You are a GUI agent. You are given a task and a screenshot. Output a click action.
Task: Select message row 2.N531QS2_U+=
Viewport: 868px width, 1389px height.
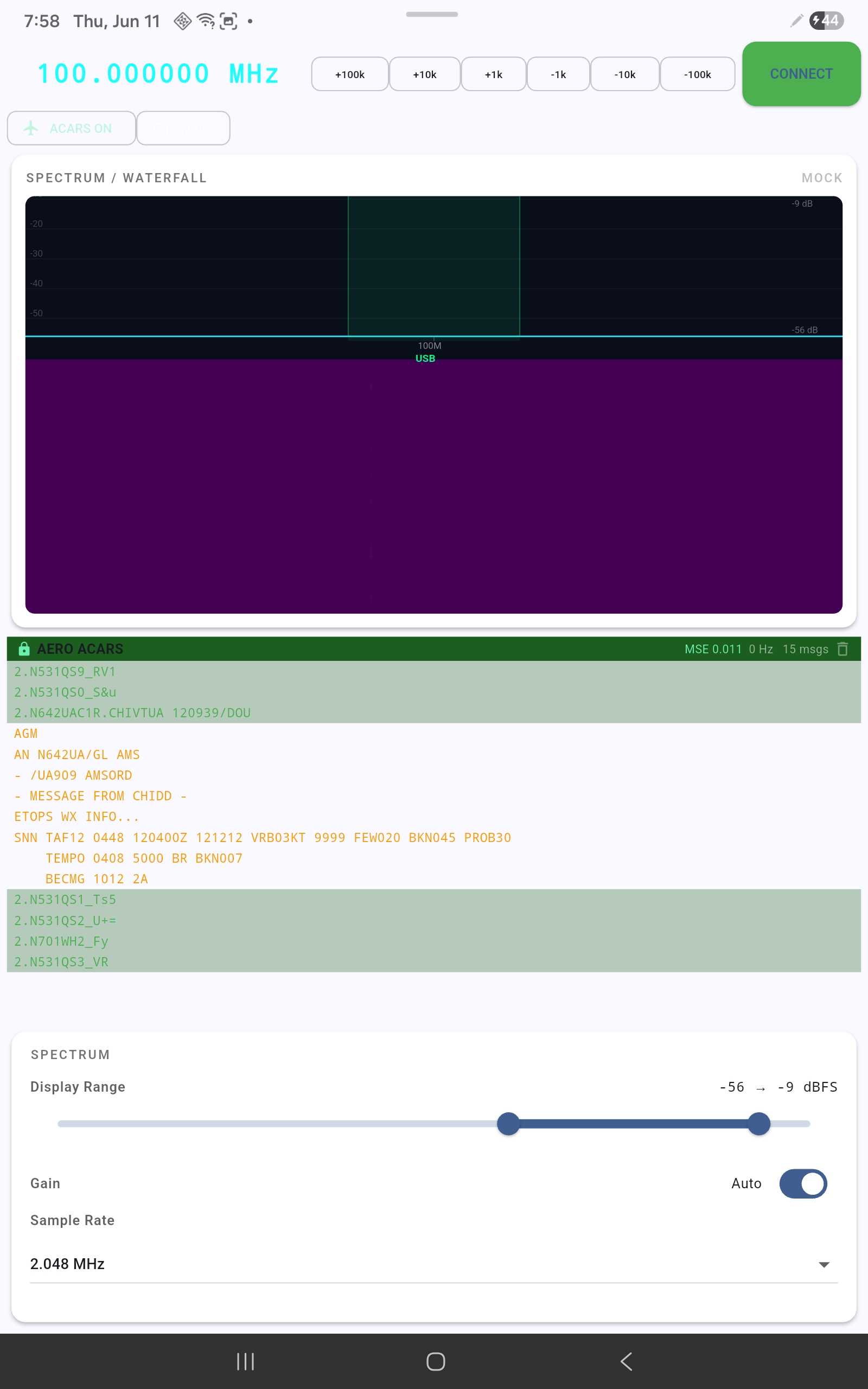coord(434,920)
